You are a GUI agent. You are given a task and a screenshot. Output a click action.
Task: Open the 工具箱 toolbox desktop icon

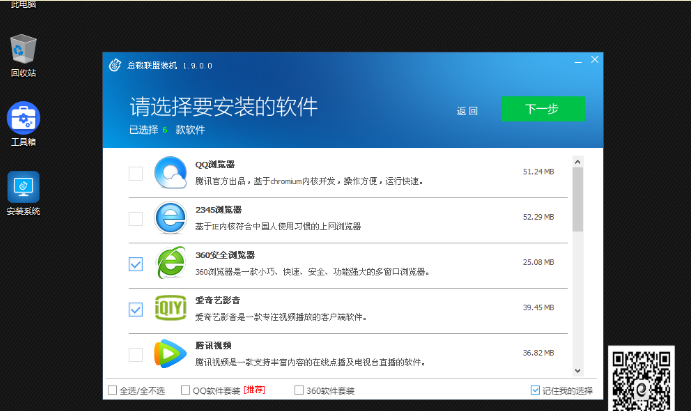pyautogui.click(x=23, y=124)
